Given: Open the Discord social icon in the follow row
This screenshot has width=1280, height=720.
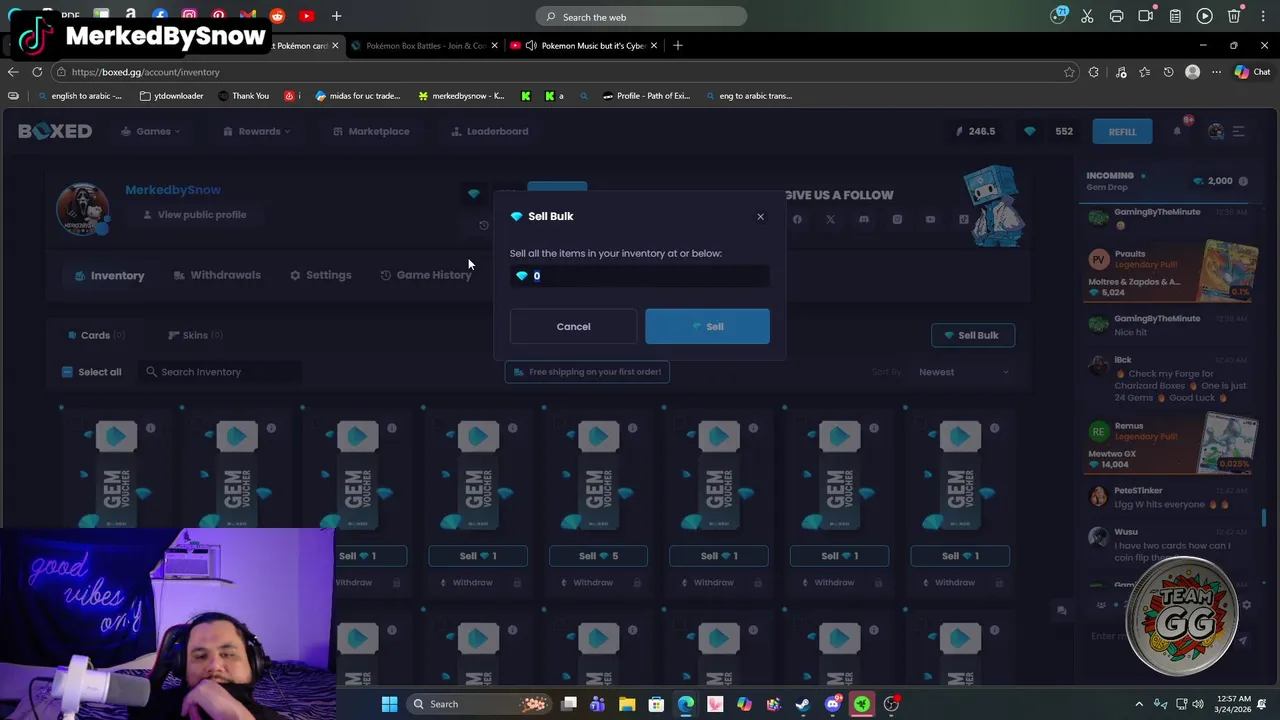Looking at the screenshot, I should (863, 220).
